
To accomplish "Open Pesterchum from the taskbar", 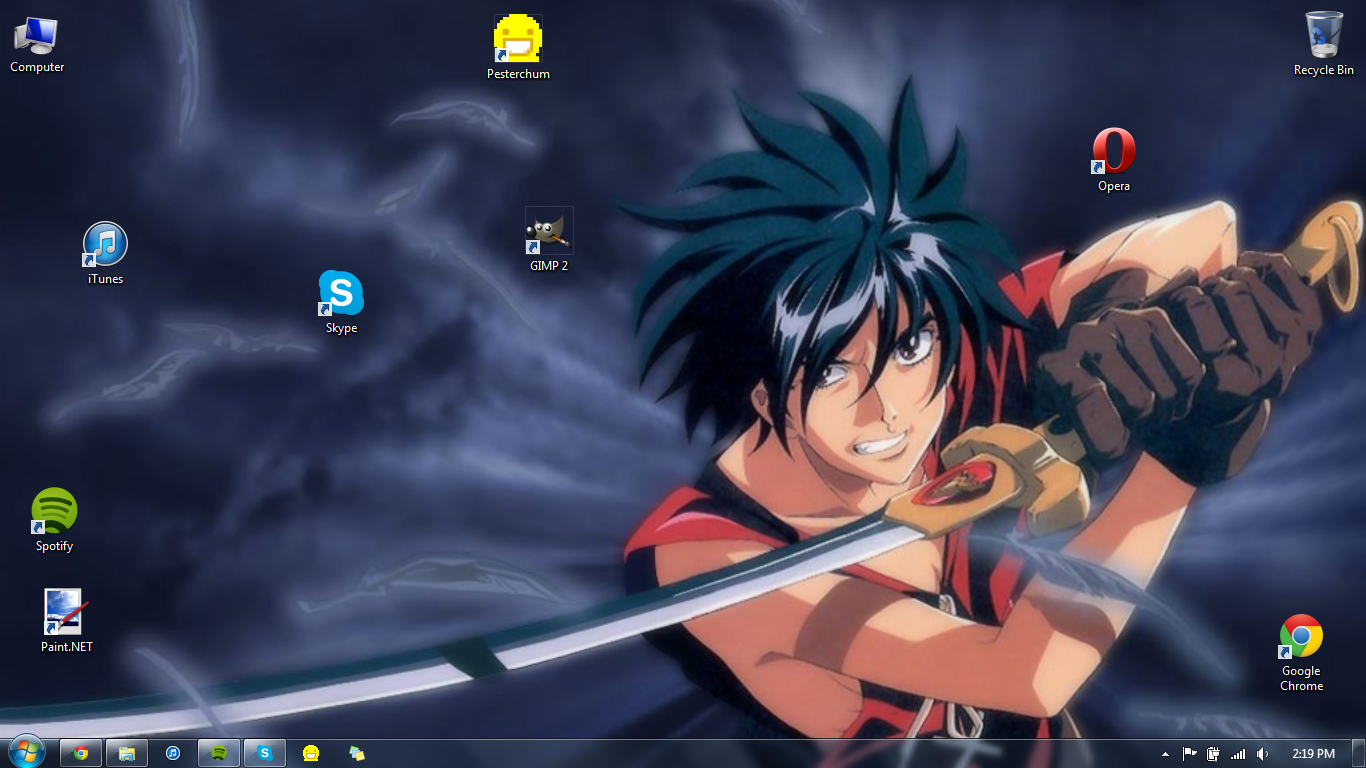I will coord(310,753).
